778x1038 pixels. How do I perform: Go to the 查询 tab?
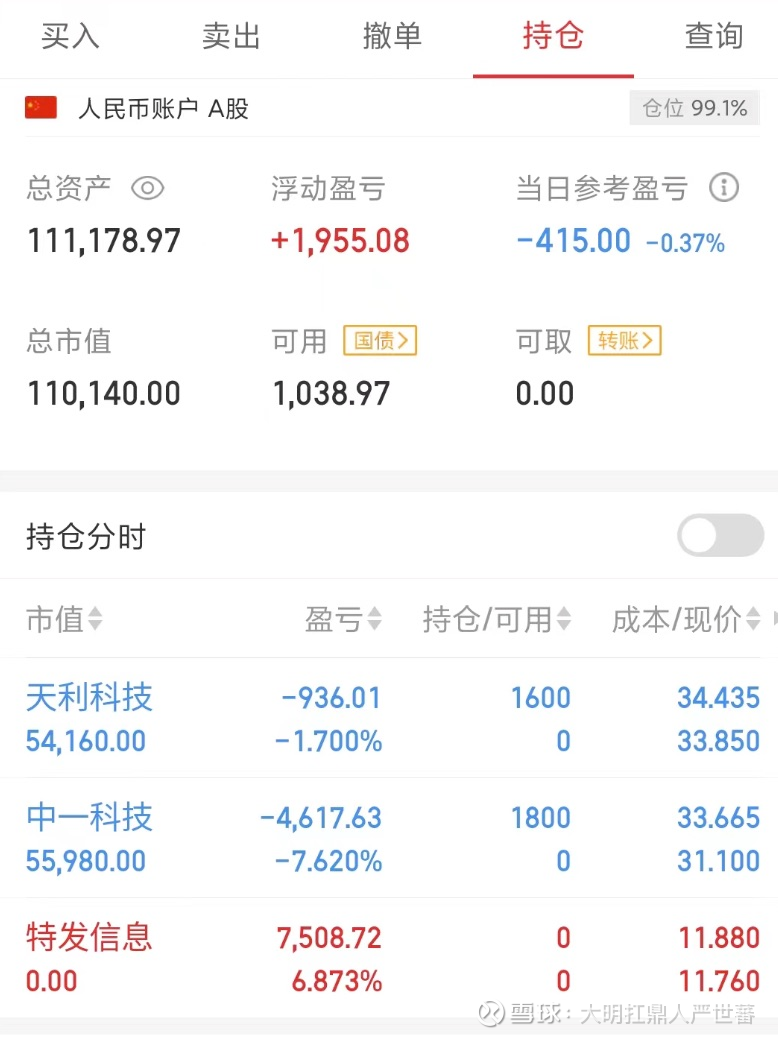[x=714, y=37]
